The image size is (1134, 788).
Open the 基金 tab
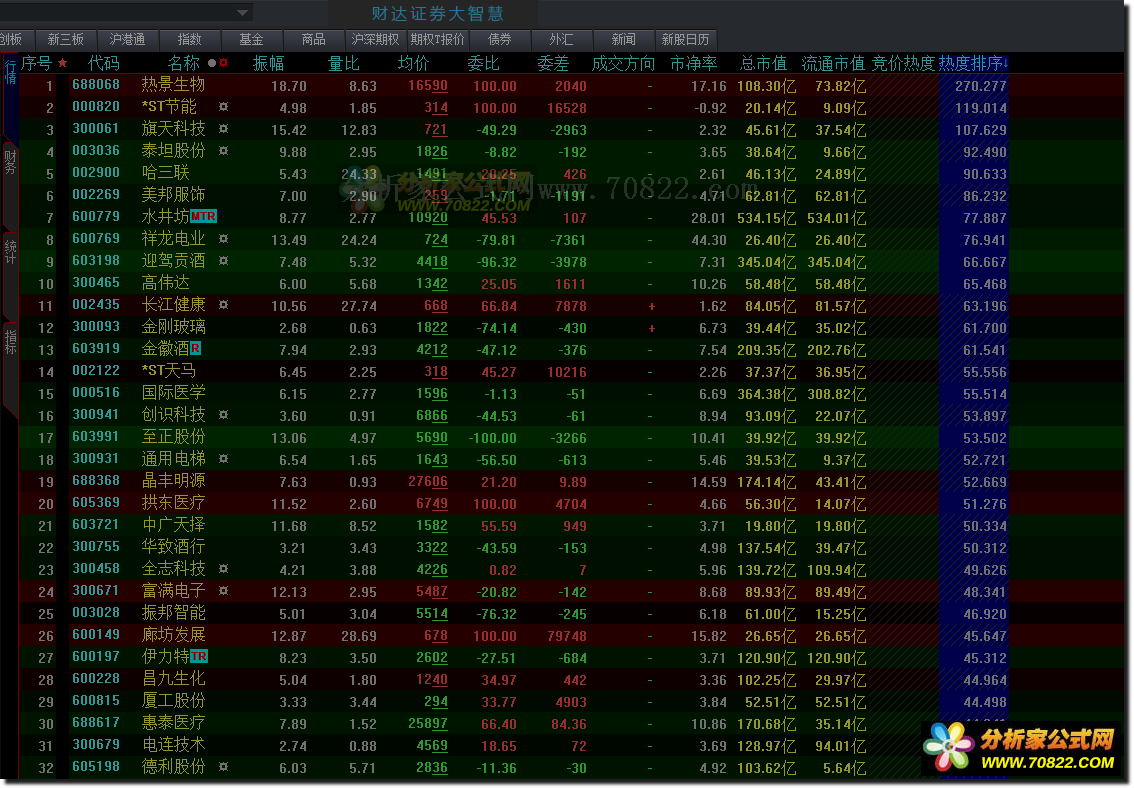pyautogui.click(x=251, y=39)
